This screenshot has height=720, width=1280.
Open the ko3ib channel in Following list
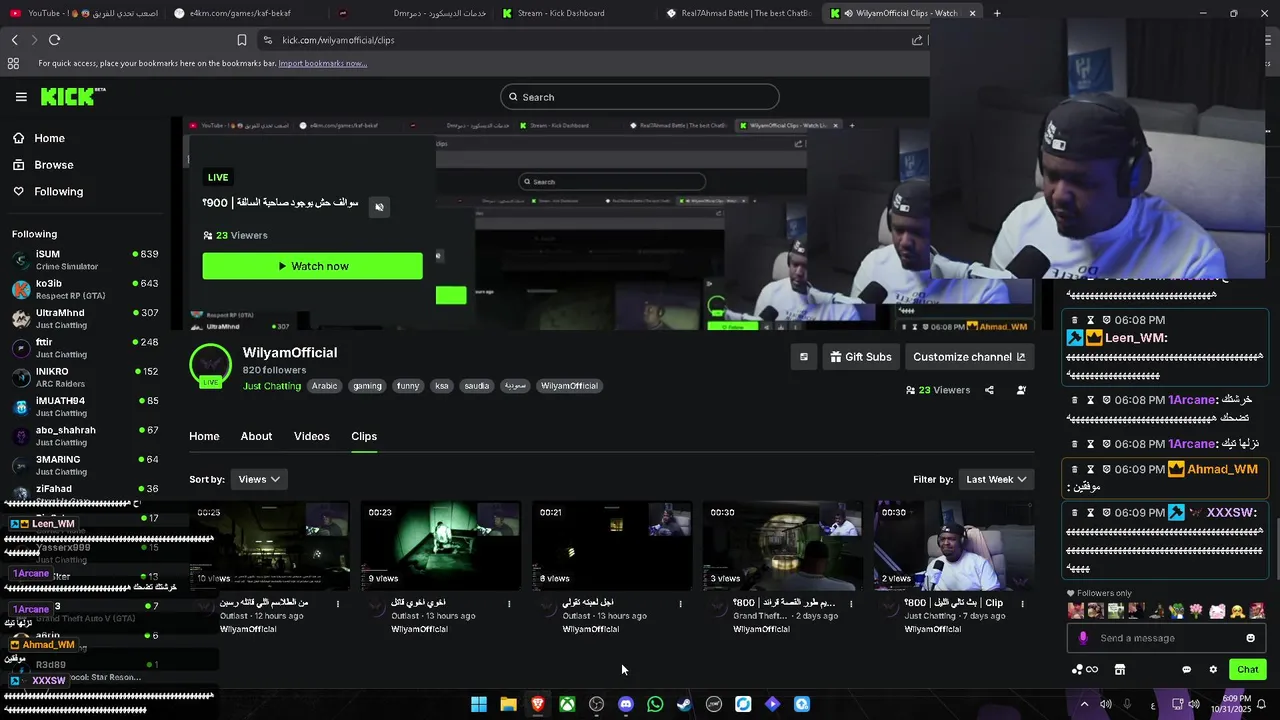click(85, 289)
